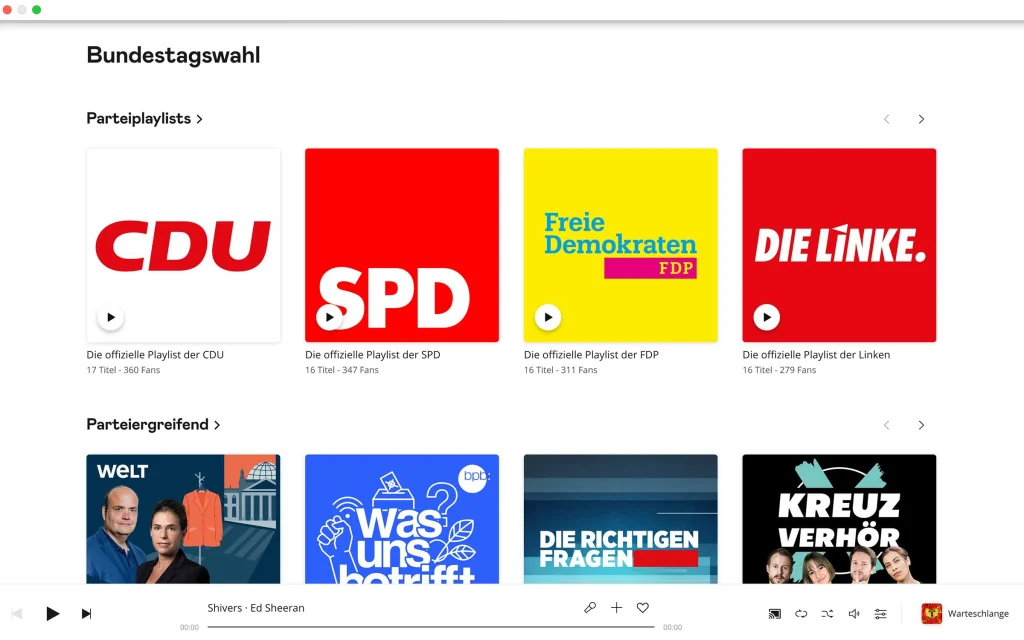1024x640 pixels.
Task: Open the 'Die richtigen Fragen' cover
Action: pyautogui.click(x=620, y=519)
